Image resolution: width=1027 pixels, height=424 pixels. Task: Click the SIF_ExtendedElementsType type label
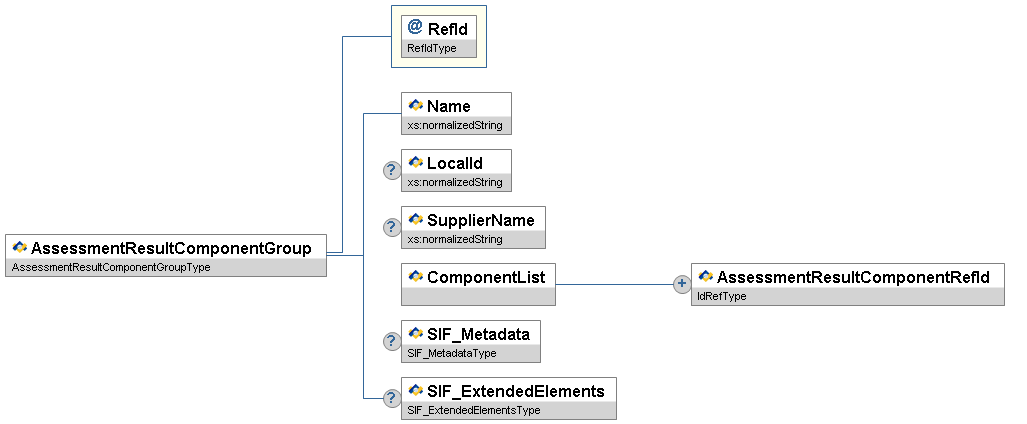[460, 410]
